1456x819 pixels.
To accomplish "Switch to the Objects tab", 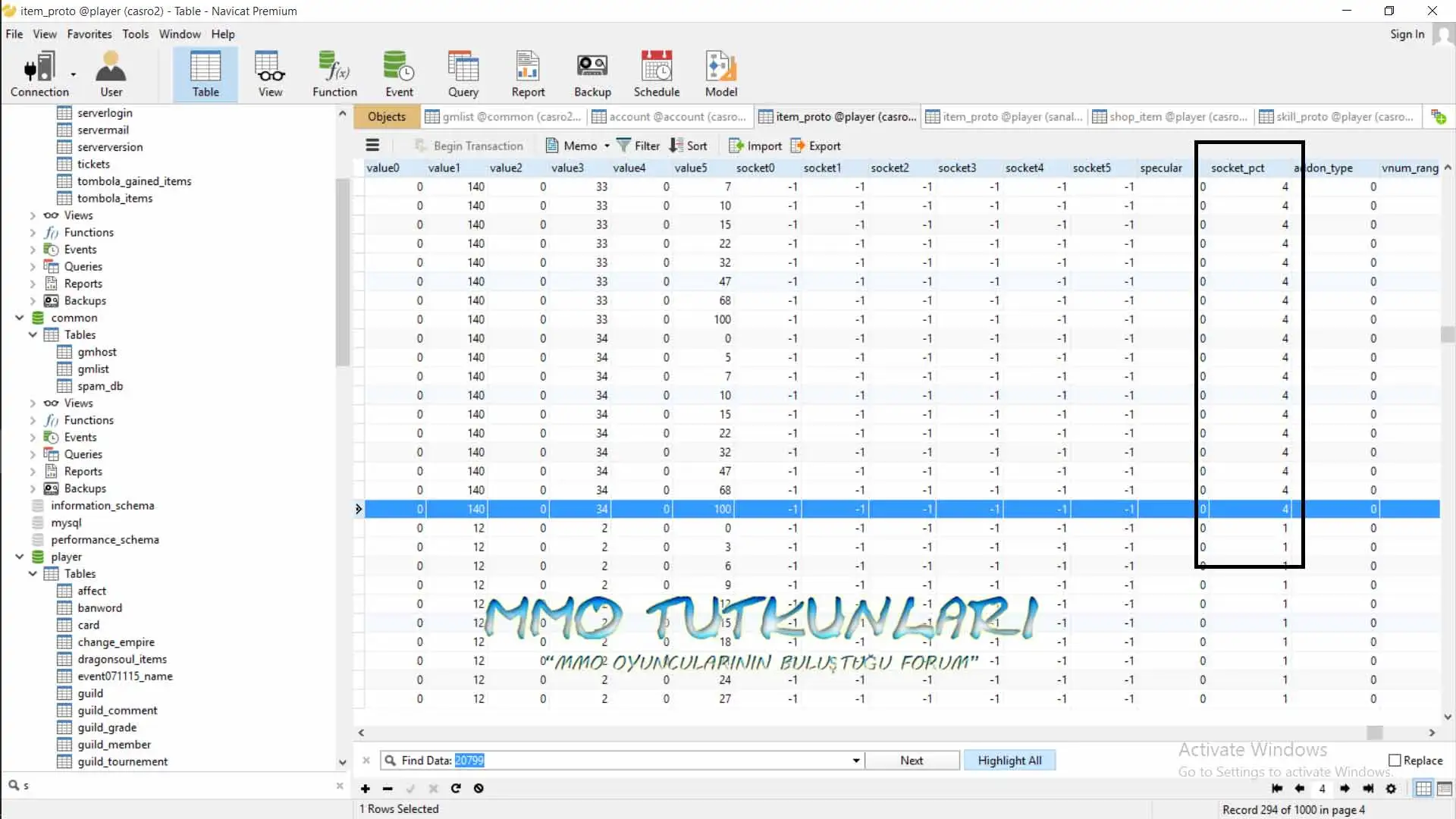I will pos(387,117).
